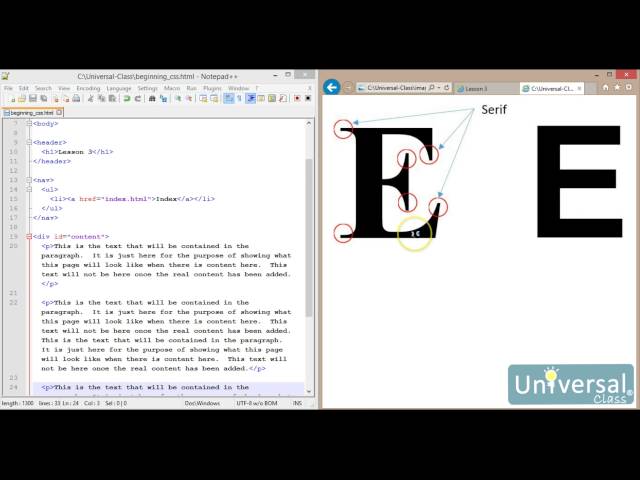Click the Close All toolbar icon
The height and width of the screenshot is (480, 640).
coord(66,98)
